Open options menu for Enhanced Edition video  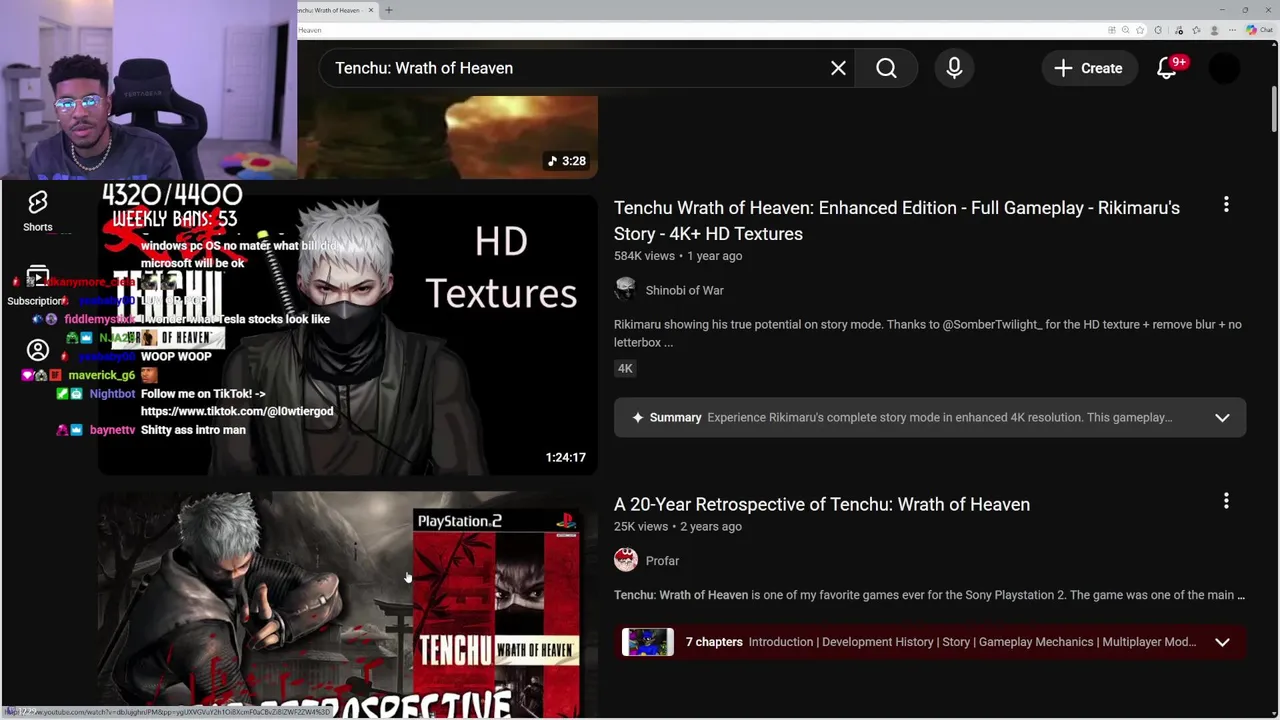click(1226, 205)
